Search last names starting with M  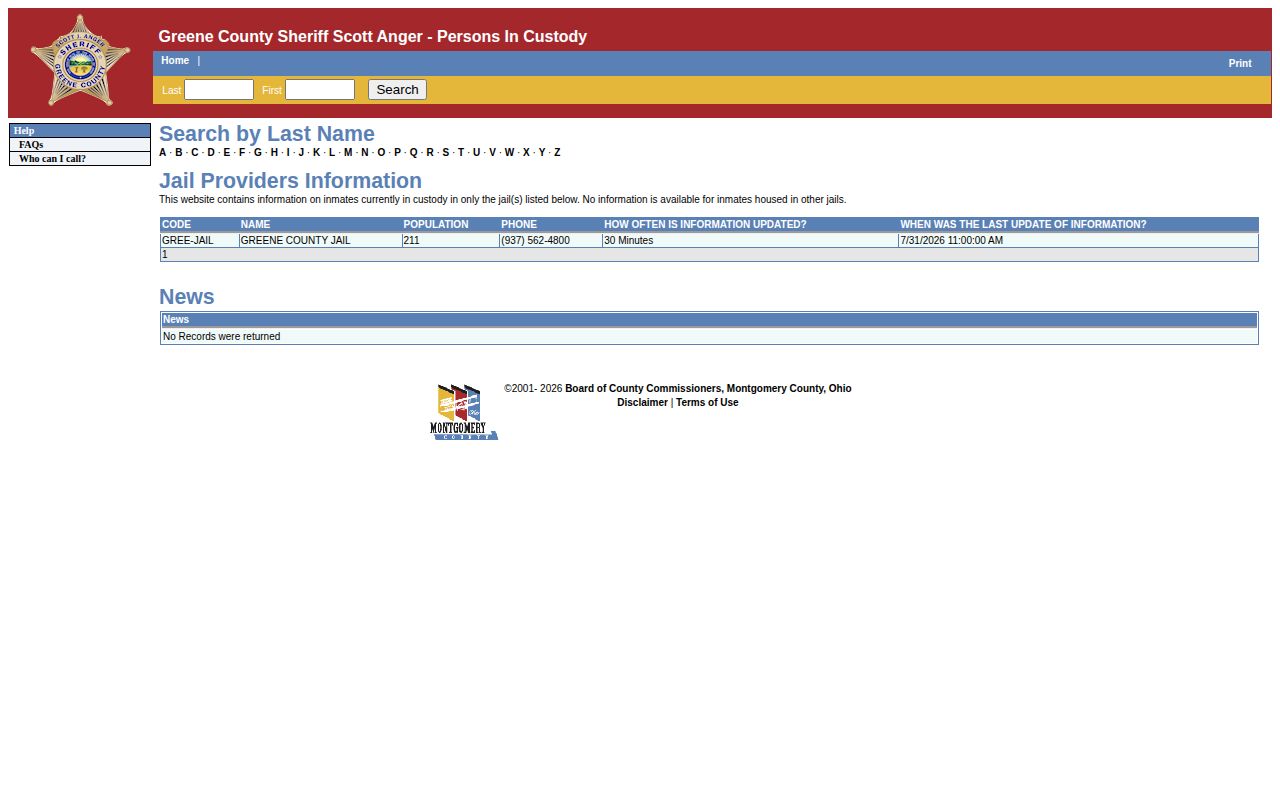(348, 153)
